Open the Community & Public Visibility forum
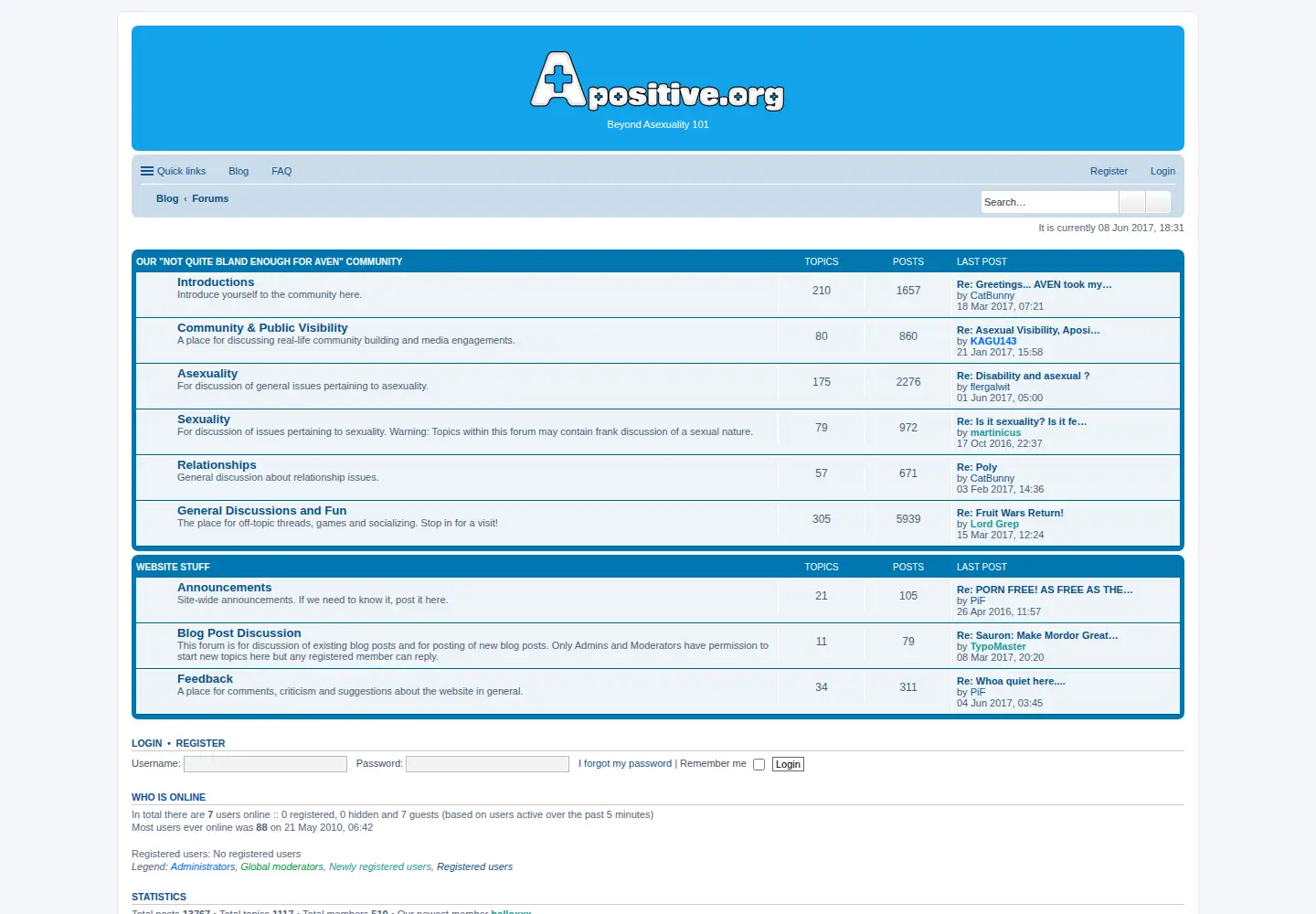Image resolution: width=1316 pixels, height=914 pixels. point(262,328)
